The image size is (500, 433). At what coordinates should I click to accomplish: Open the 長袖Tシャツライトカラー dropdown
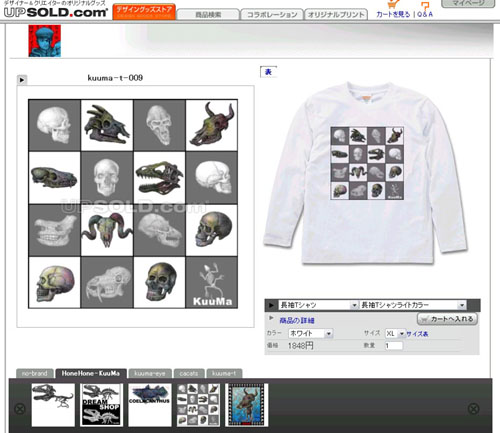pyautogui.click(x=412, y=305)
